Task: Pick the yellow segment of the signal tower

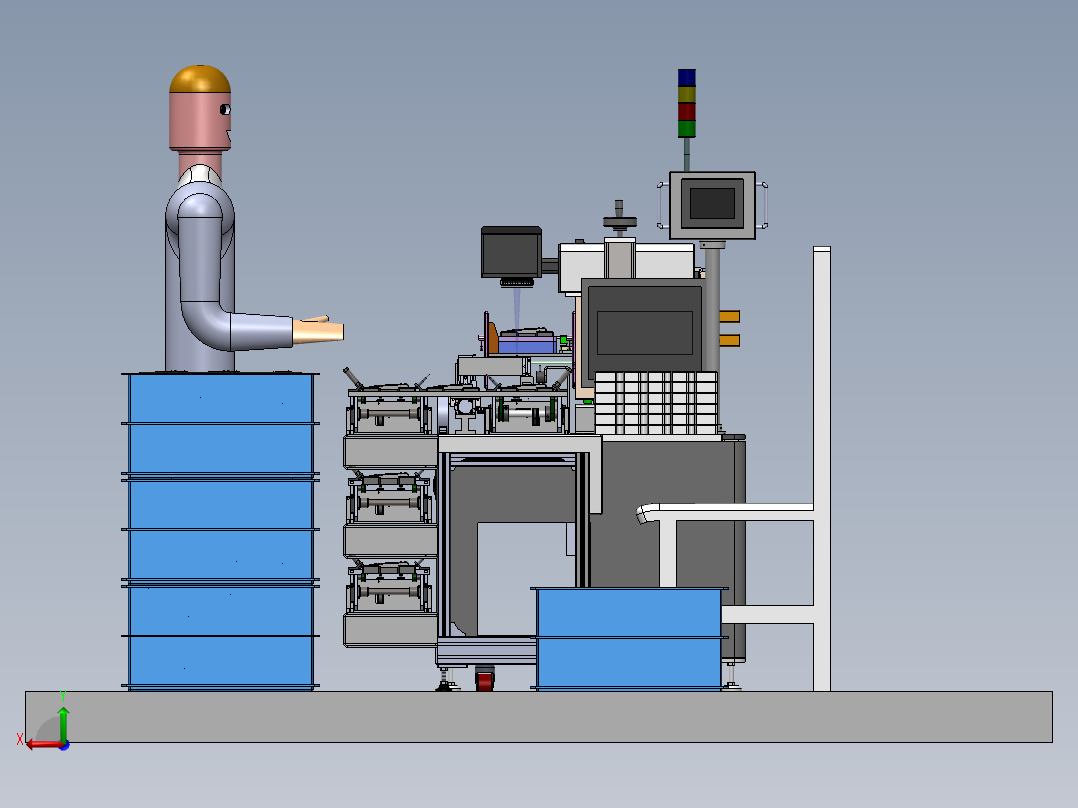Action: (686, 95)
